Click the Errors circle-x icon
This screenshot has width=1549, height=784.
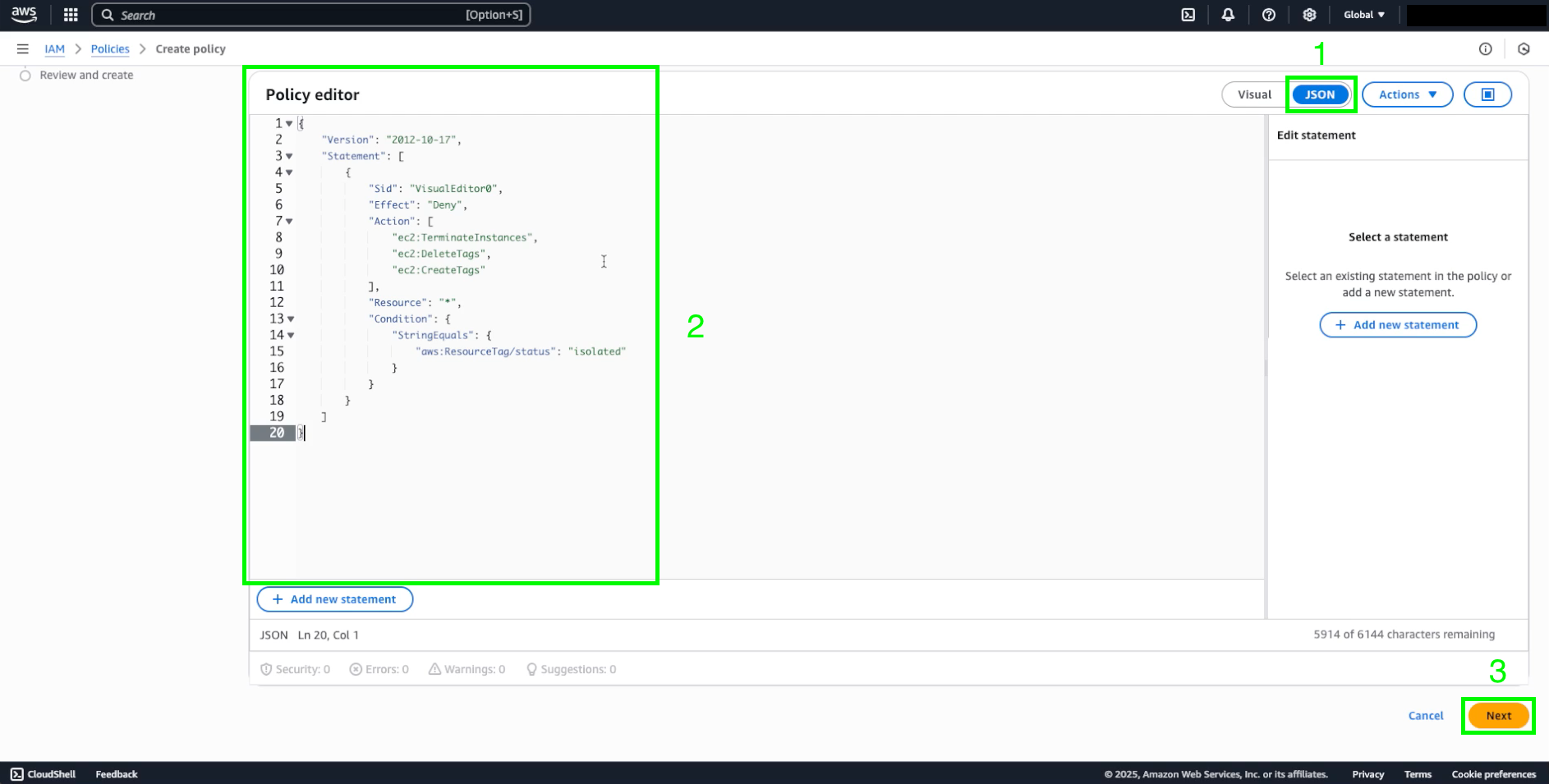tap(356, 669)
